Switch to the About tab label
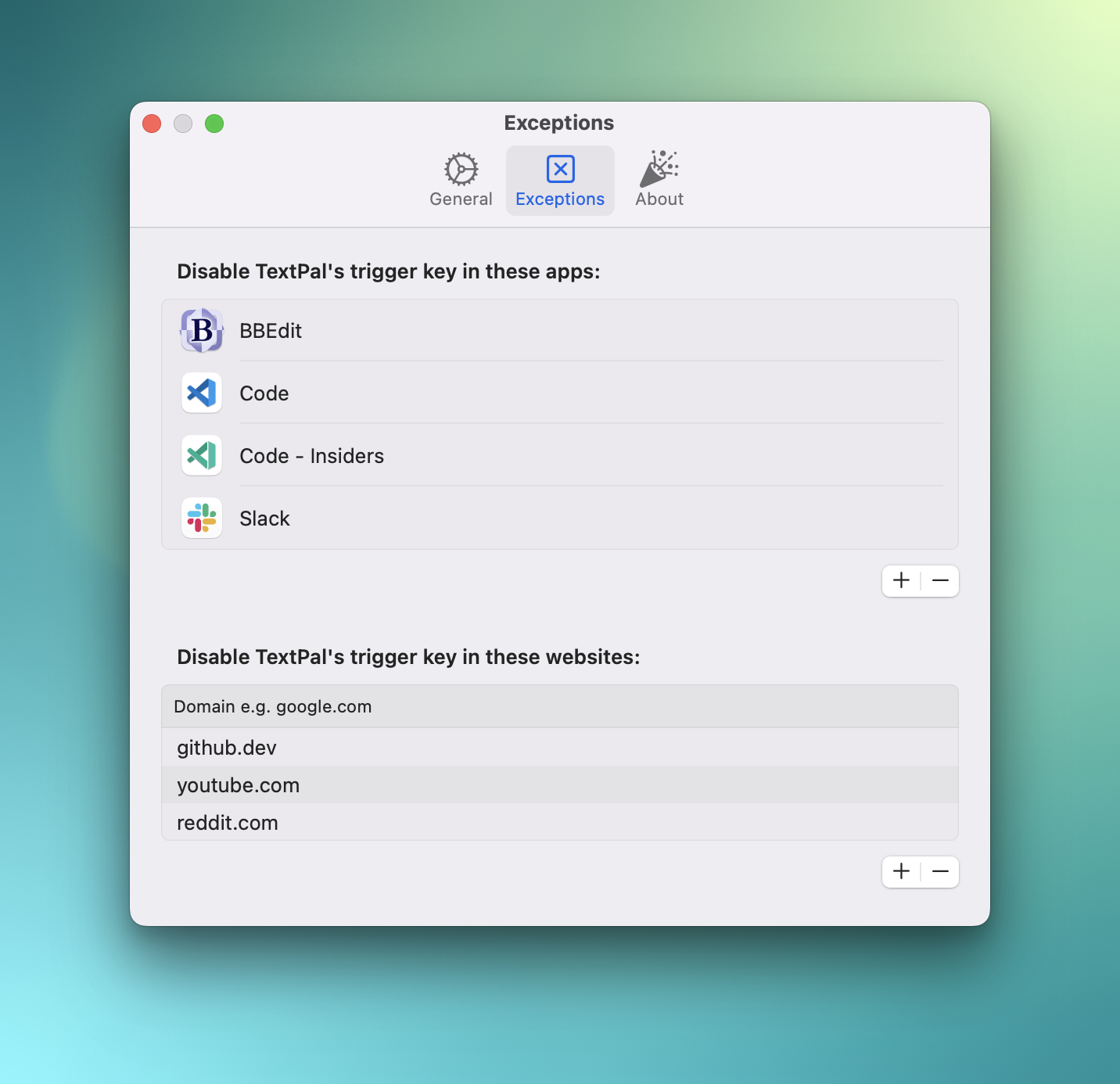Image resolution: width=1120 pixels, height=1084 pixels. (659, 199)
